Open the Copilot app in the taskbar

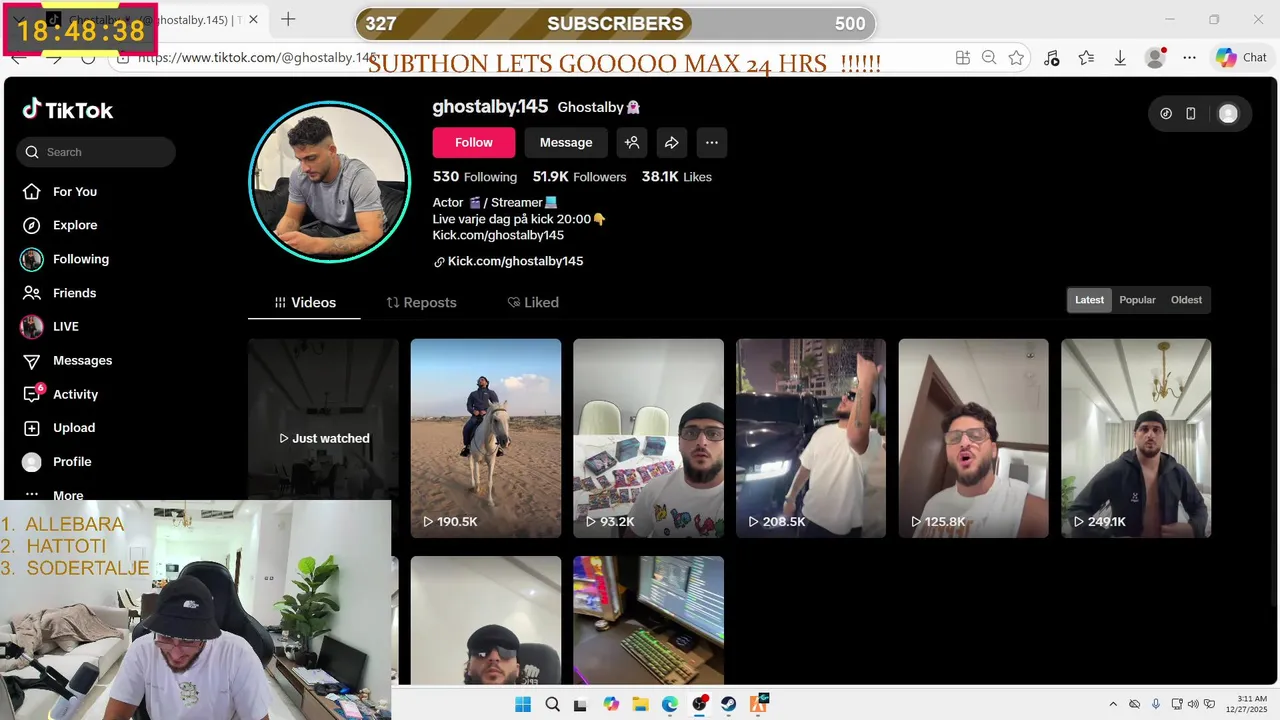click(611, 704)
